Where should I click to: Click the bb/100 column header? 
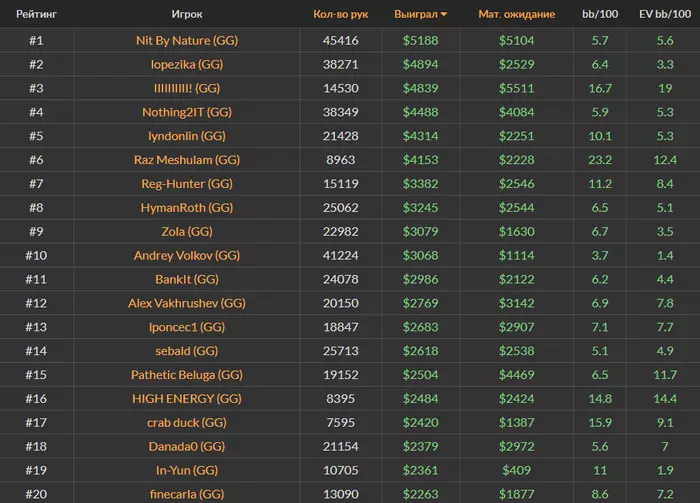point(600,15)
